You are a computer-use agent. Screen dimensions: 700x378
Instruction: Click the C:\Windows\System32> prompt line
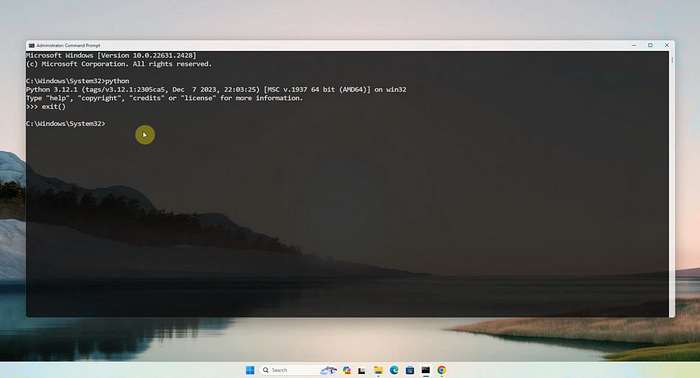(66, 124)
